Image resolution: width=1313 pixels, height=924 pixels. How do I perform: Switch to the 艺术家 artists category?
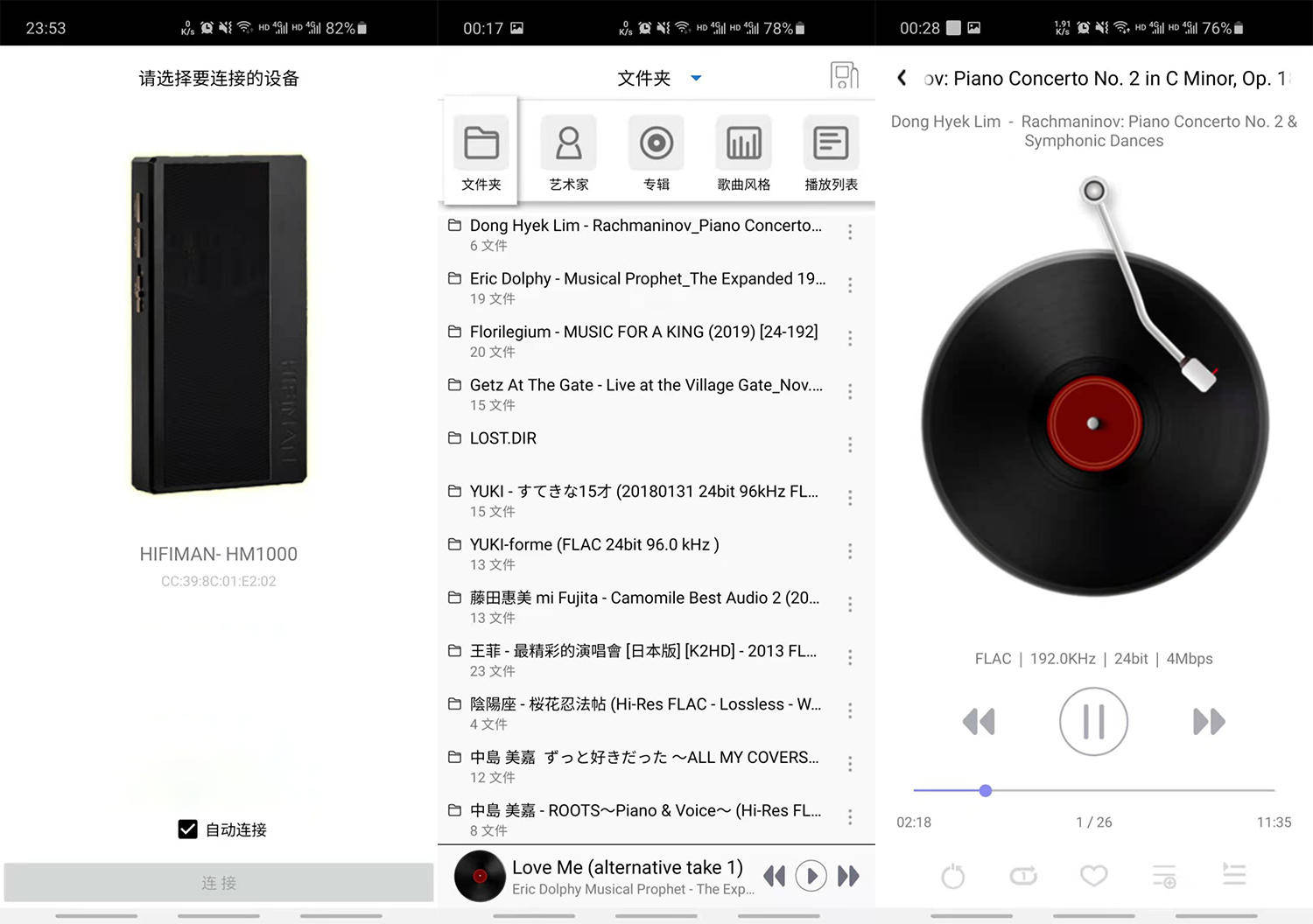coord(569,153)
